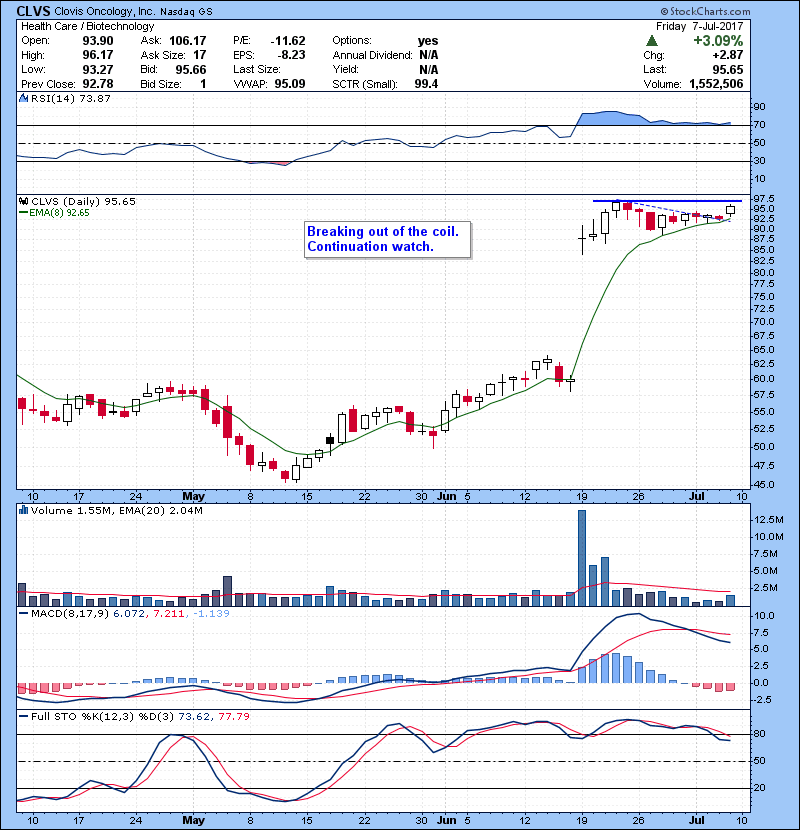Click the Low value 93.27
This screenshot has width=800, height=830.
[x=98, y=69]
